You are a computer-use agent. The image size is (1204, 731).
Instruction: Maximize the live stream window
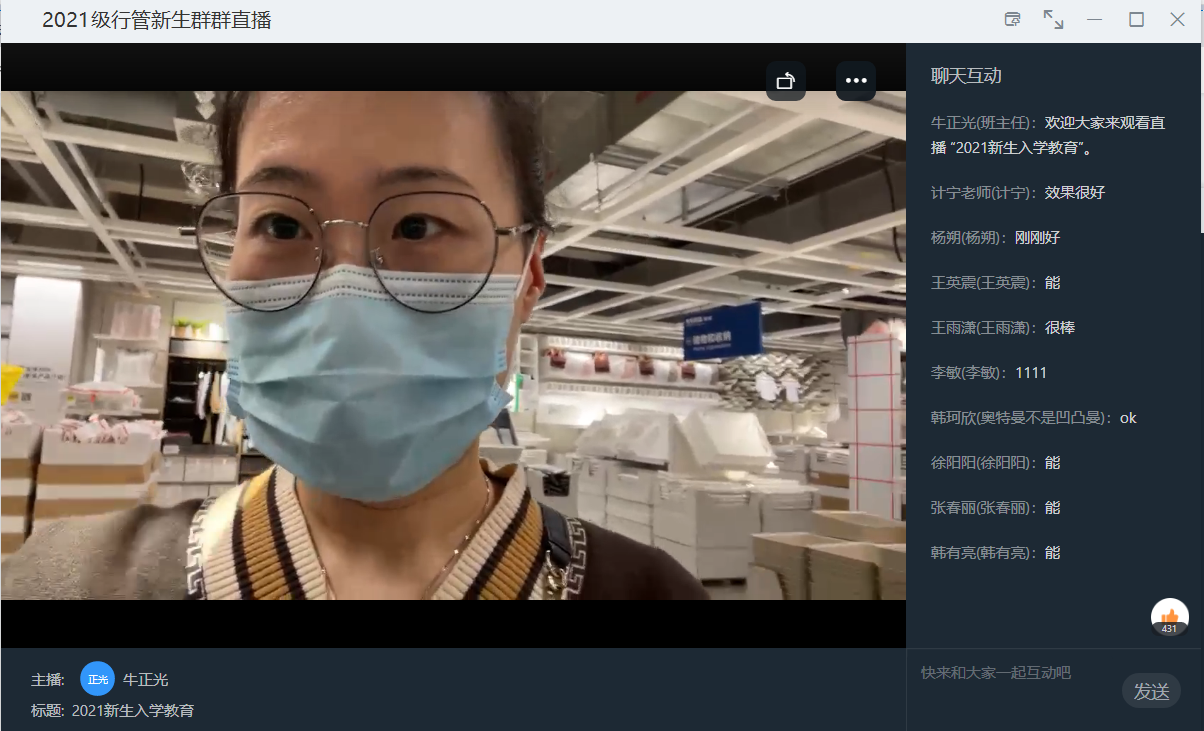pyautogui.click(x=1136, y=20)
